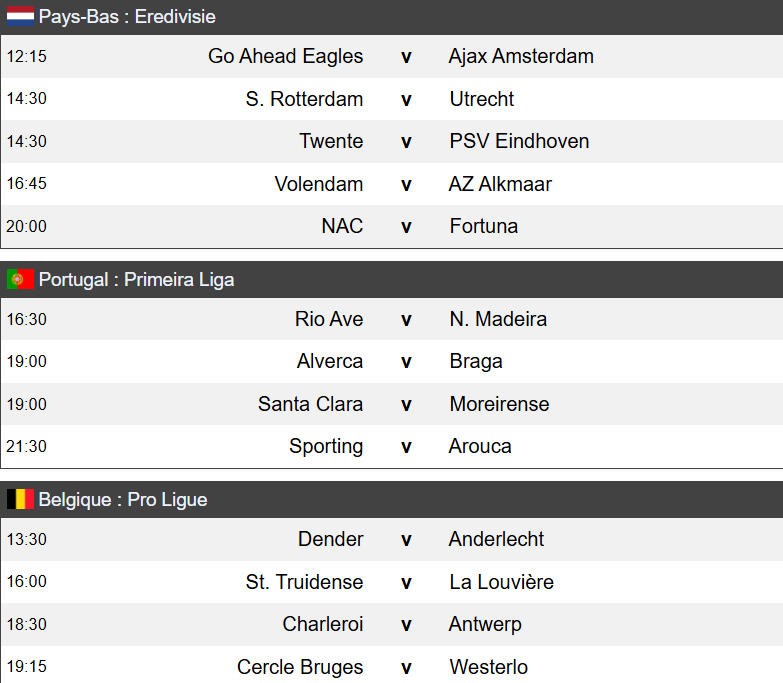Click the 14:30 S. Rotterdam kickoff time
Screen dimensions: 783x683
point(27,99)
